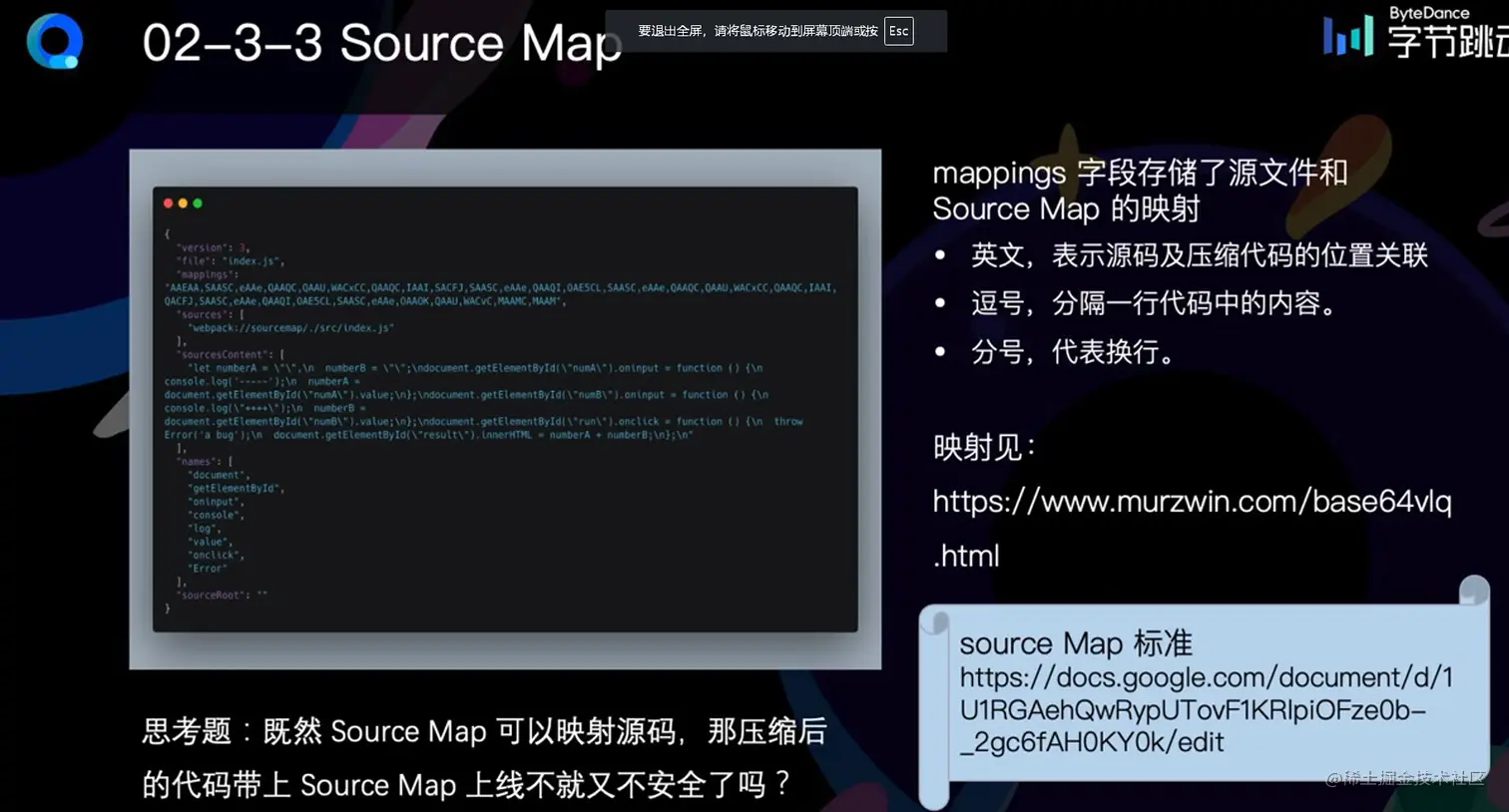
Task: Click the "ByteDance" text above the logo
Action: tap(1429, 13)
